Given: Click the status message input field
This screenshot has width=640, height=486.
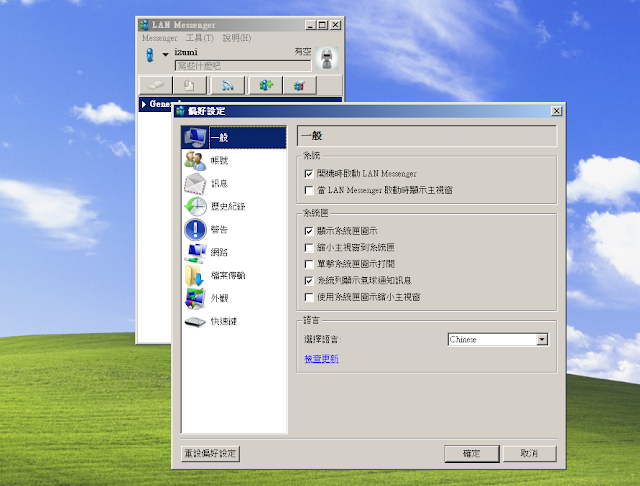Looking at the screenshot, I should click(x=243, y=66).
